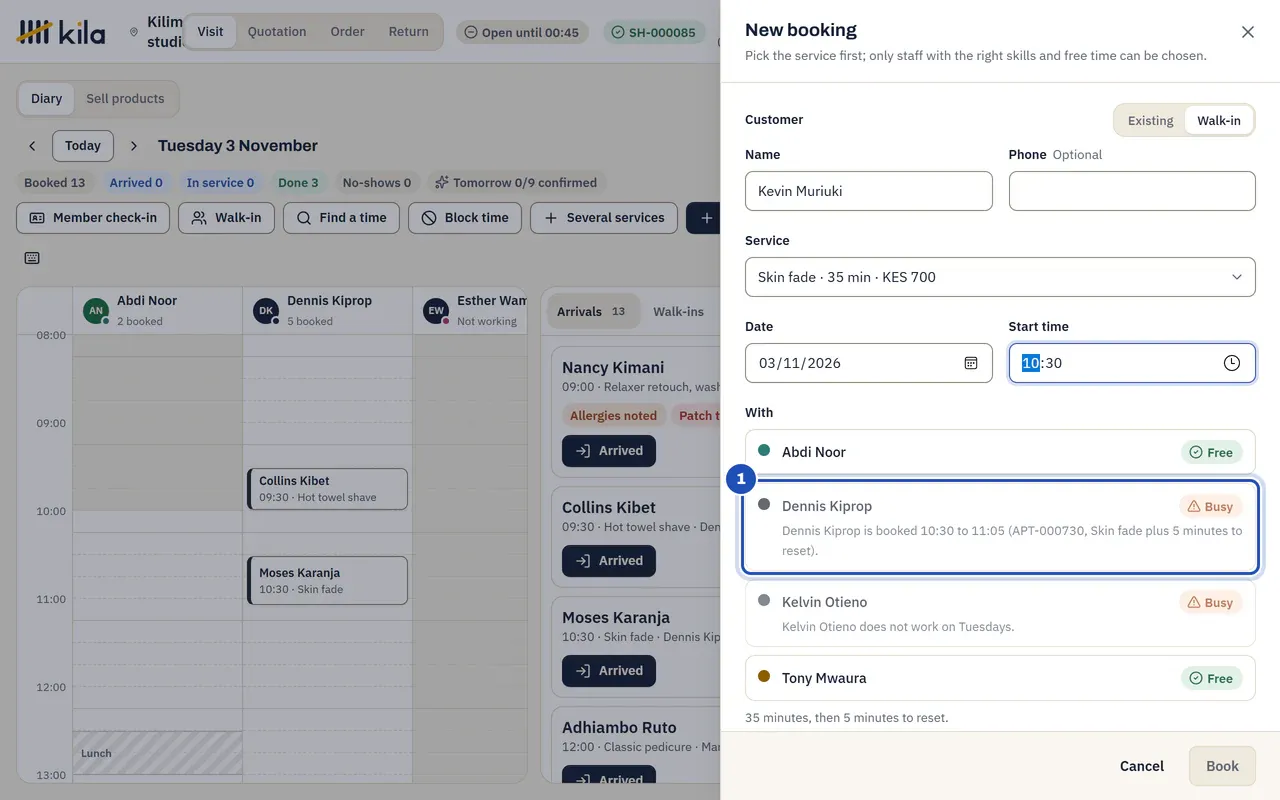The width and height of the screenshot is (1280, 800).
Task: Open Moses Karanja Skin fade appointment block
Action: tap(328, 581)
